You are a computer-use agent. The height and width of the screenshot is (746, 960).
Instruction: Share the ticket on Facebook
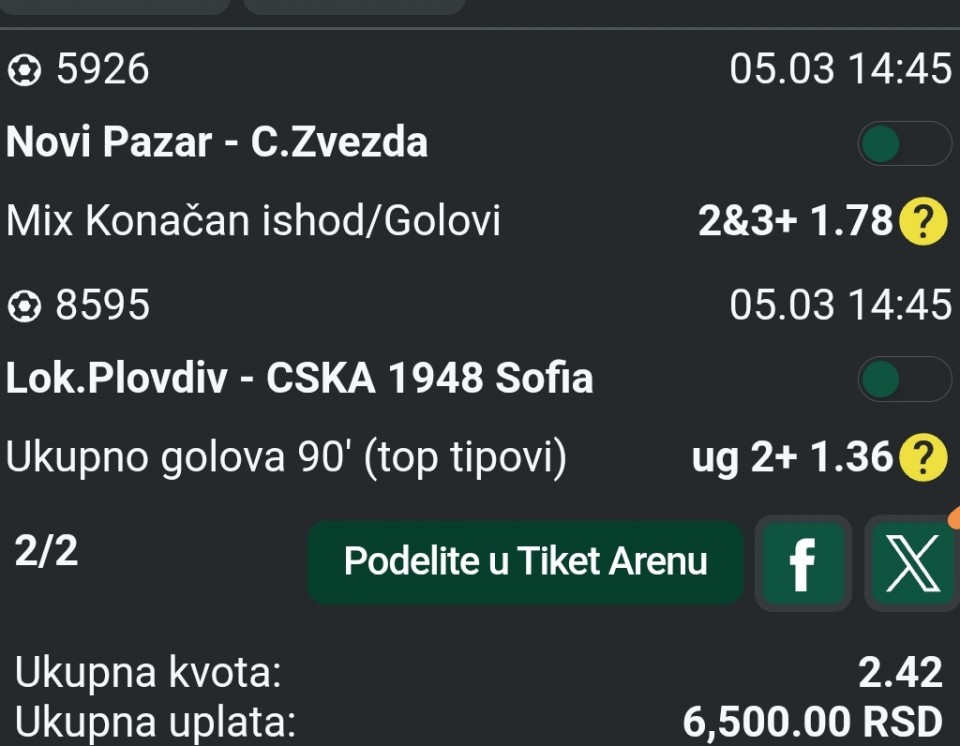tap(802, 563)
